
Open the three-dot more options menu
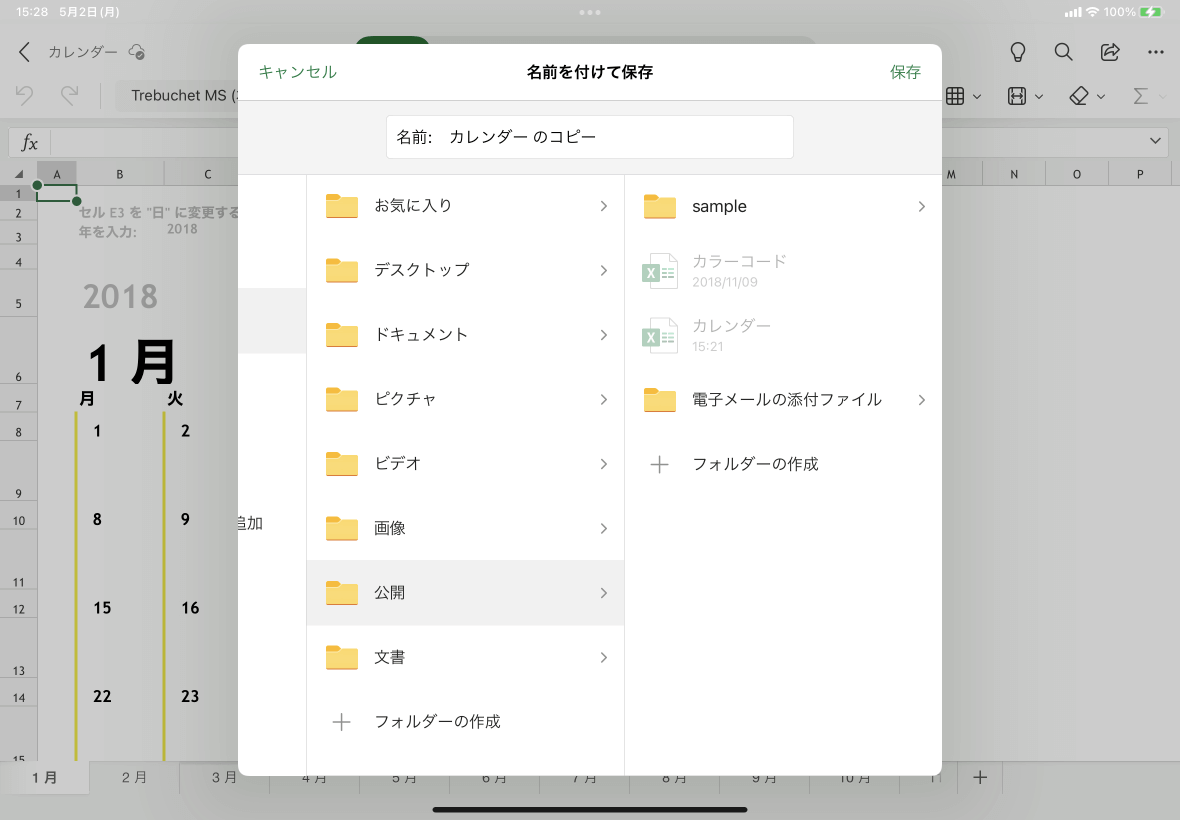1156,52
